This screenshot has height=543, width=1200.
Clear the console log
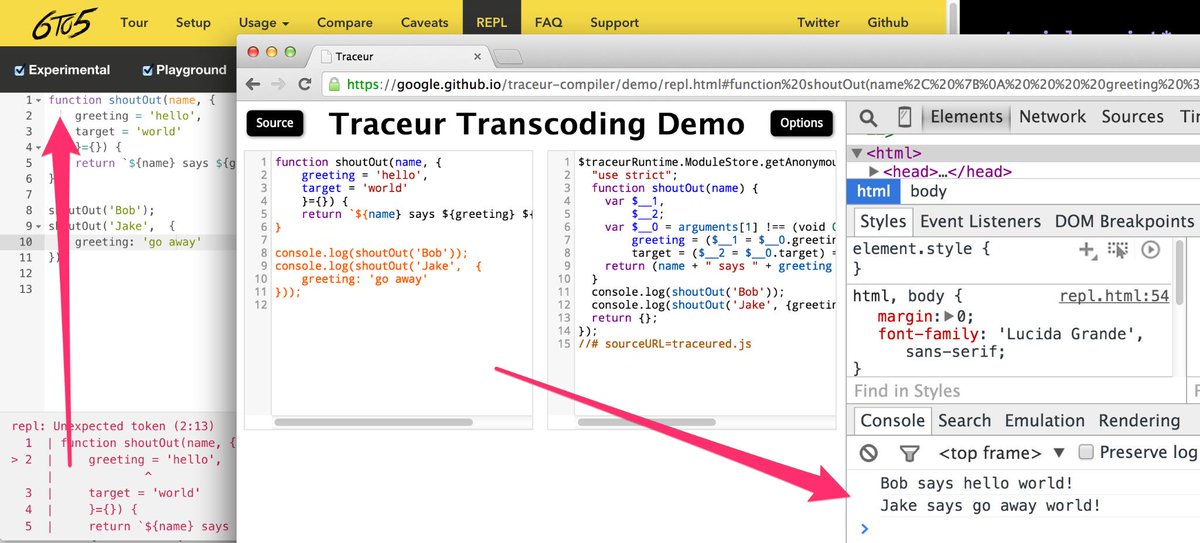point(868,453)
